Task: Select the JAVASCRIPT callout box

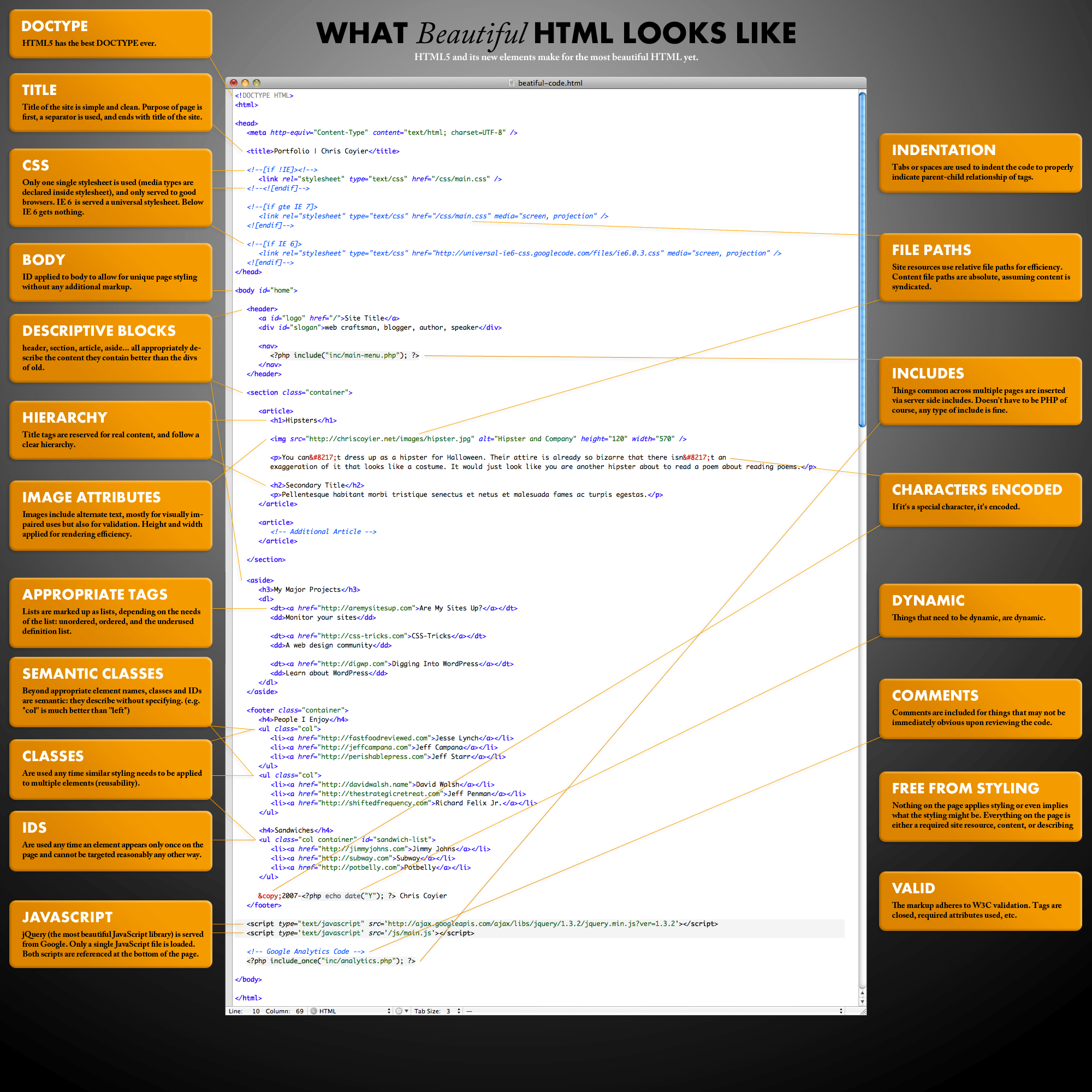Action: pos(110,934)
